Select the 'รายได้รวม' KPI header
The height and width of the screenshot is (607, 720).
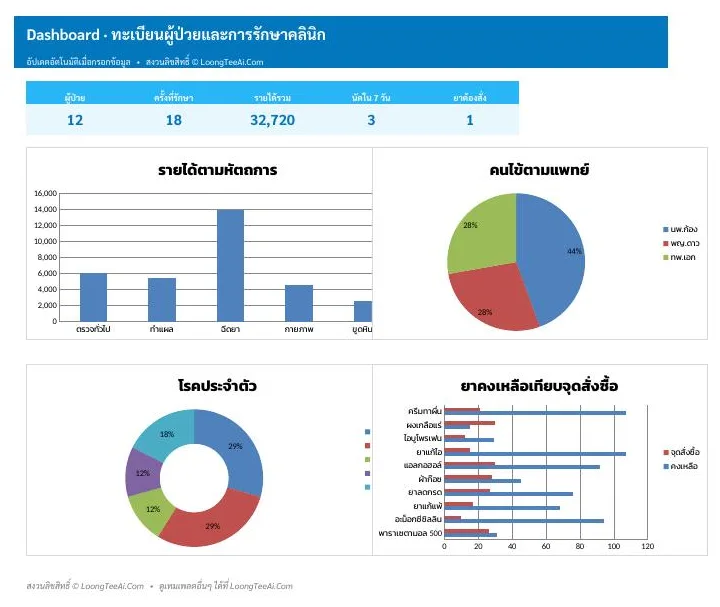(272, 98)
